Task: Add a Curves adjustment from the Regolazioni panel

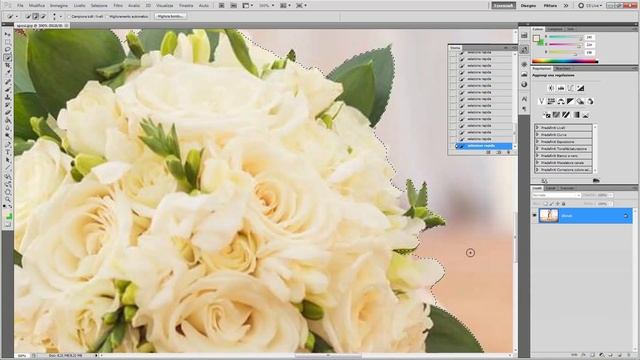Action: point(571,88)
